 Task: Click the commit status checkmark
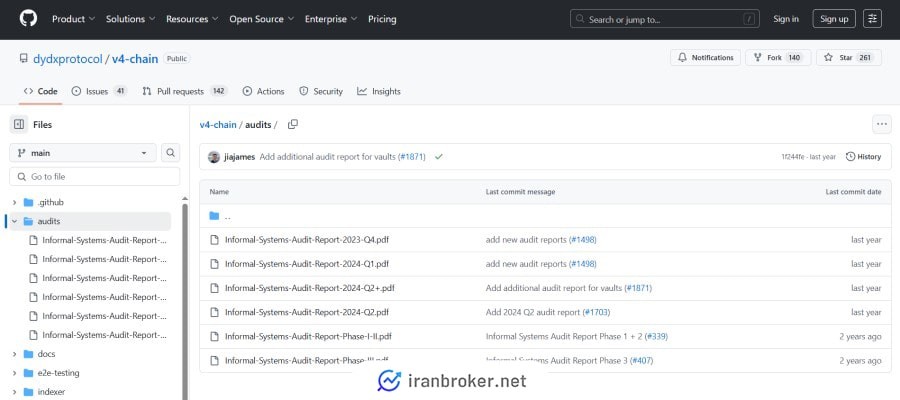pyautogui.click(x=439, y=157)
